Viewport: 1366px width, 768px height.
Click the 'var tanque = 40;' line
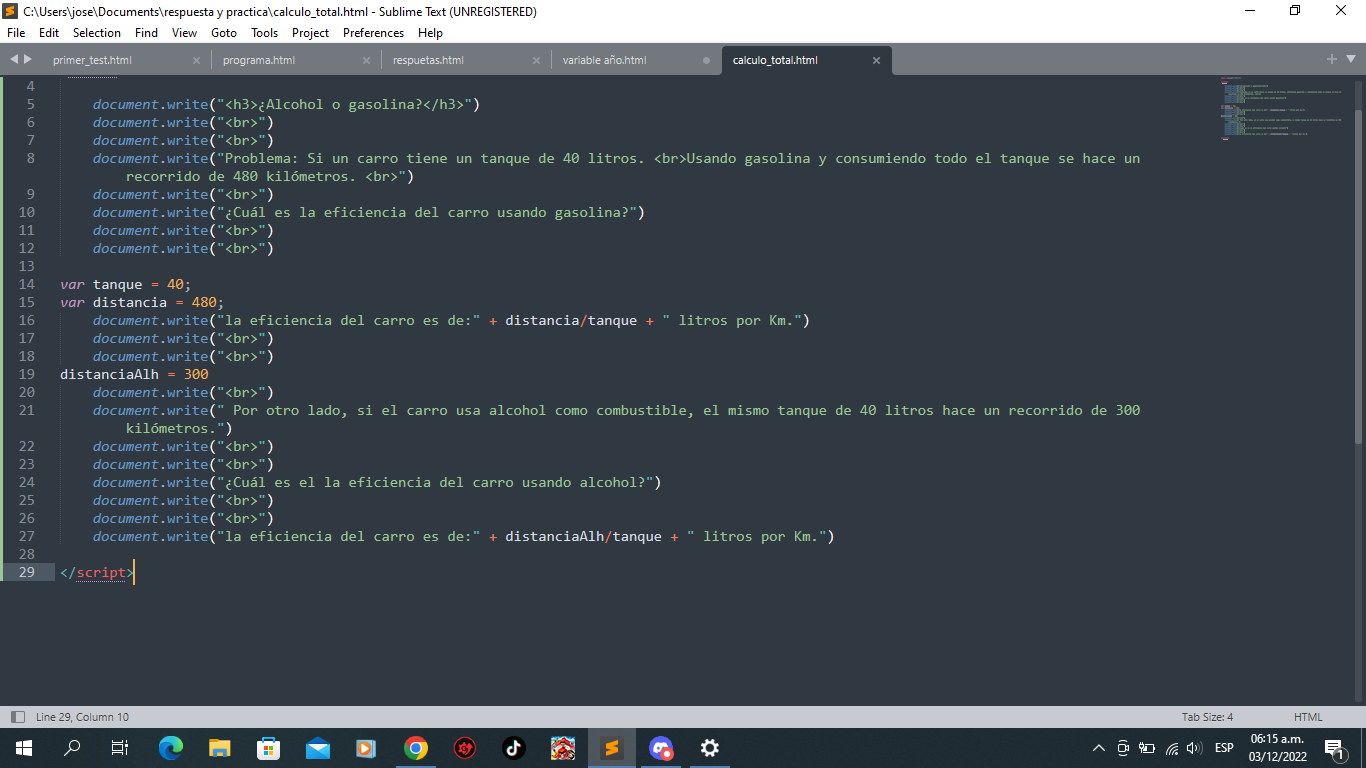coord(125,284)
